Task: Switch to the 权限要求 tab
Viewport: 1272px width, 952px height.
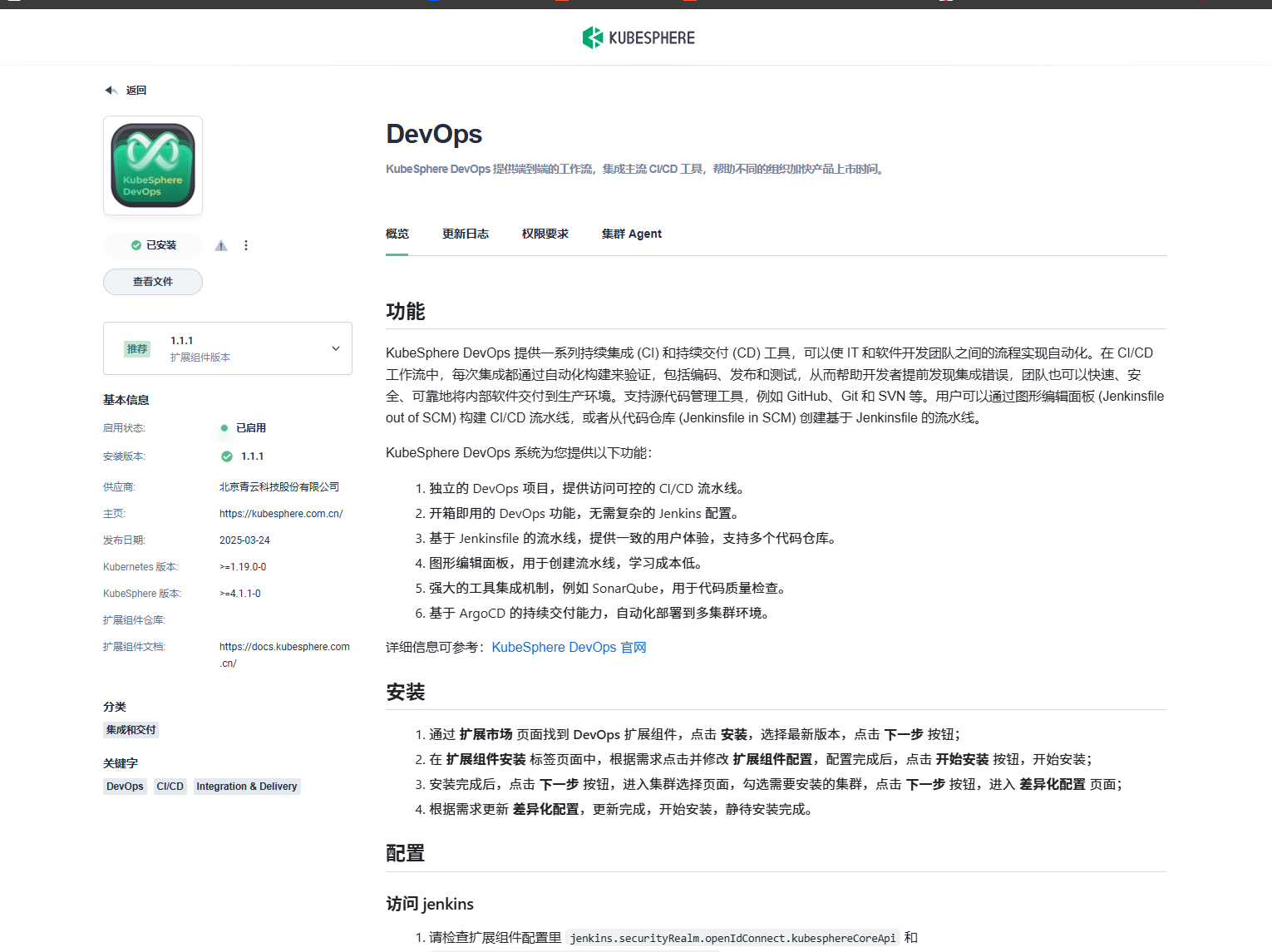Action: (x=545, y=234)
